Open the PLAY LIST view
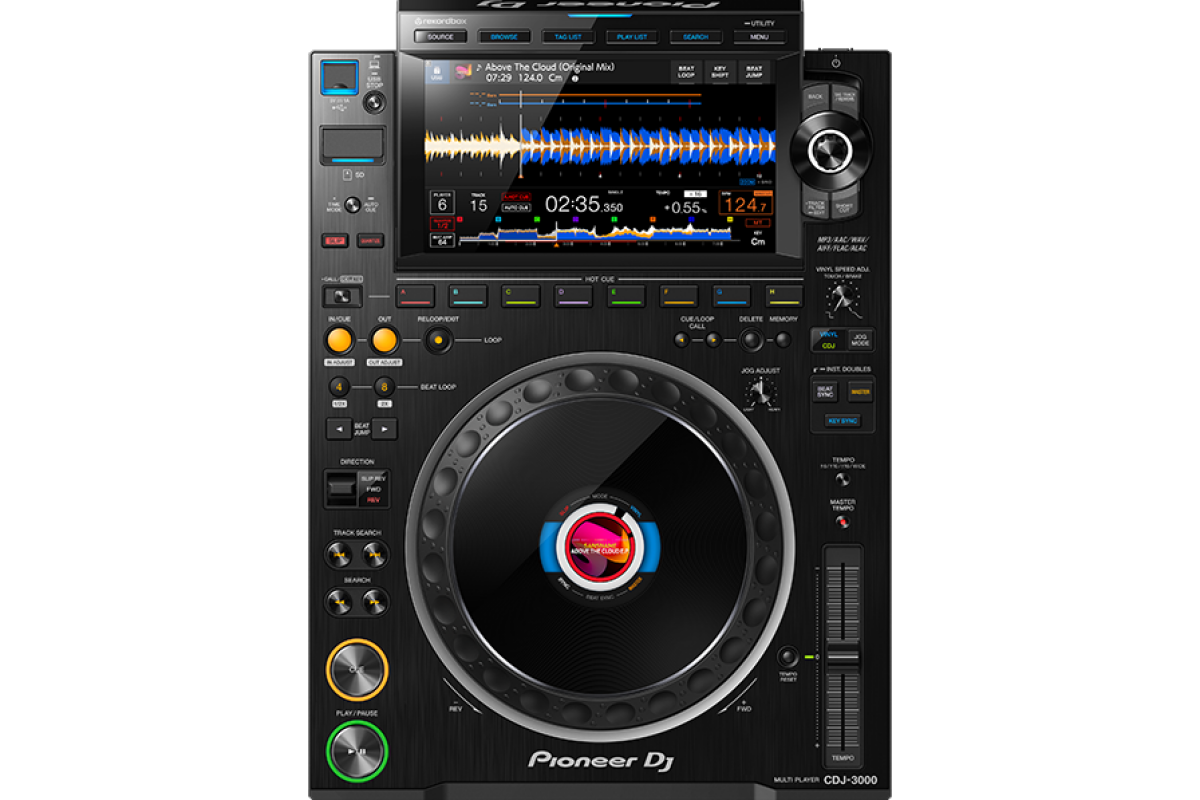The width and height of the screenshot is (1200, 800). click(x=632, y=37)
